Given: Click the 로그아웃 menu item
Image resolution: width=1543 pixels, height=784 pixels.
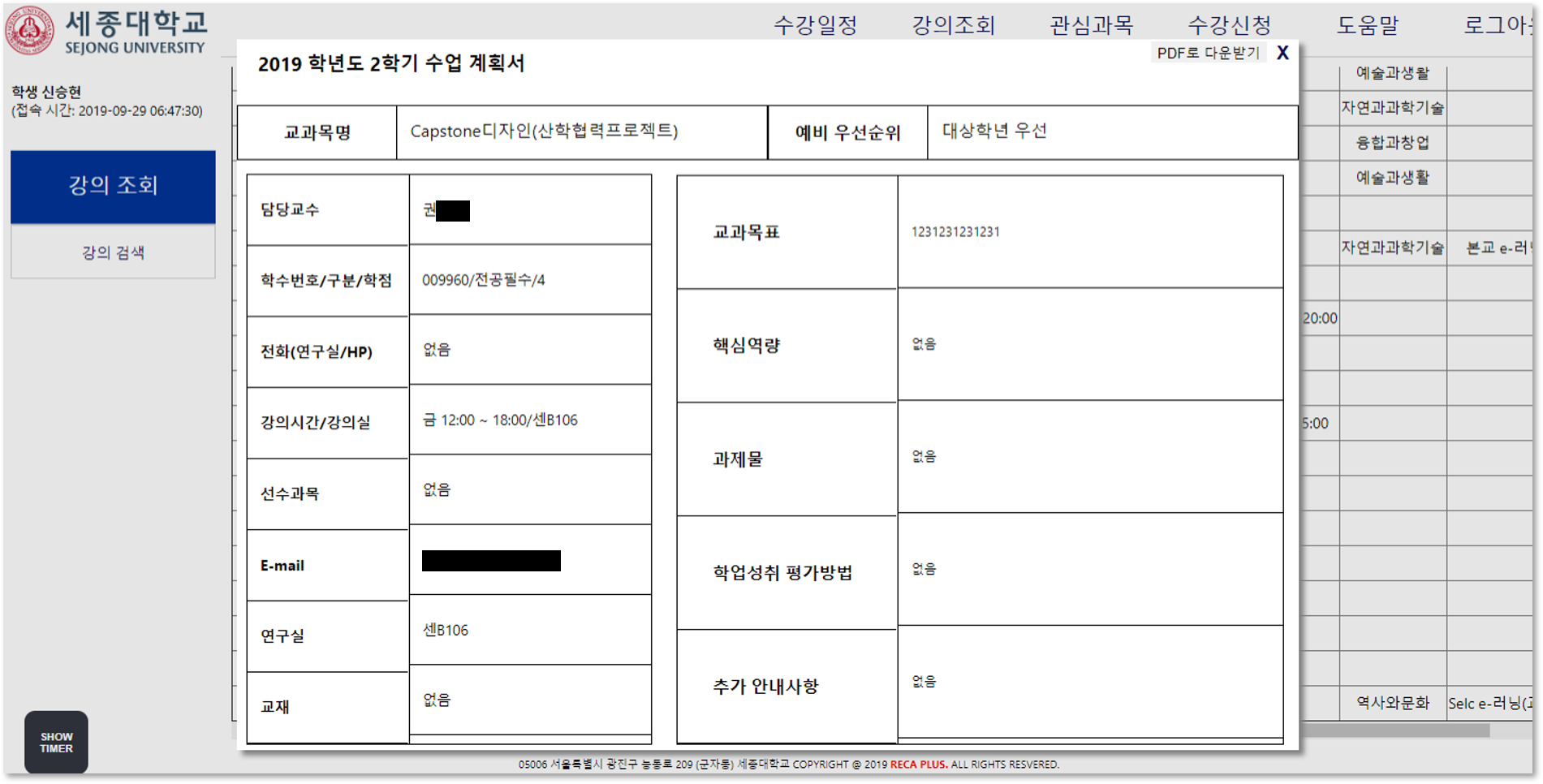Looking at the screenshot, I should (1498, 25).
